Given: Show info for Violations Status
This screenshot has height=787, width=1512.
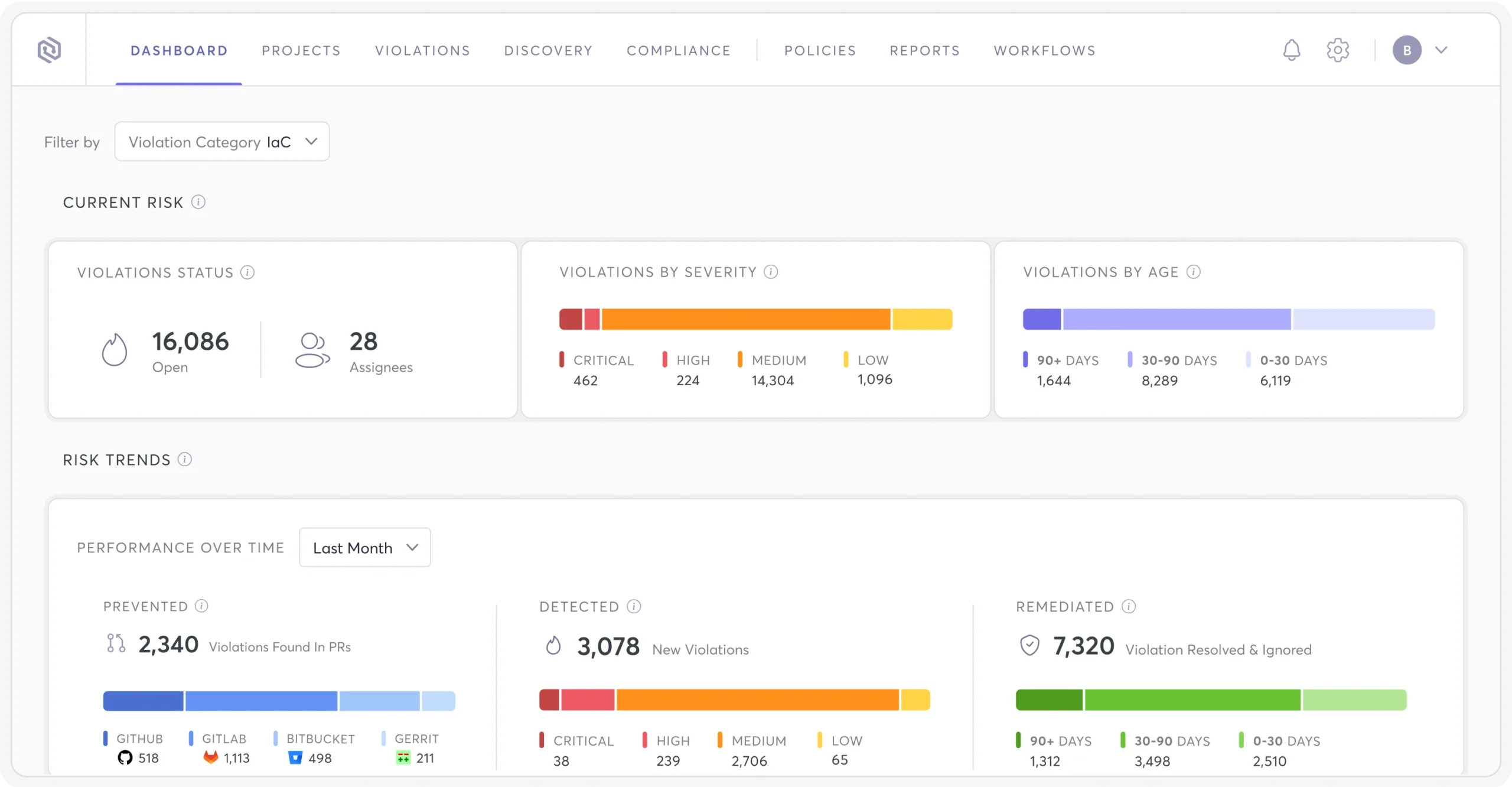Looking at the screenshot, I should point(247,272).
